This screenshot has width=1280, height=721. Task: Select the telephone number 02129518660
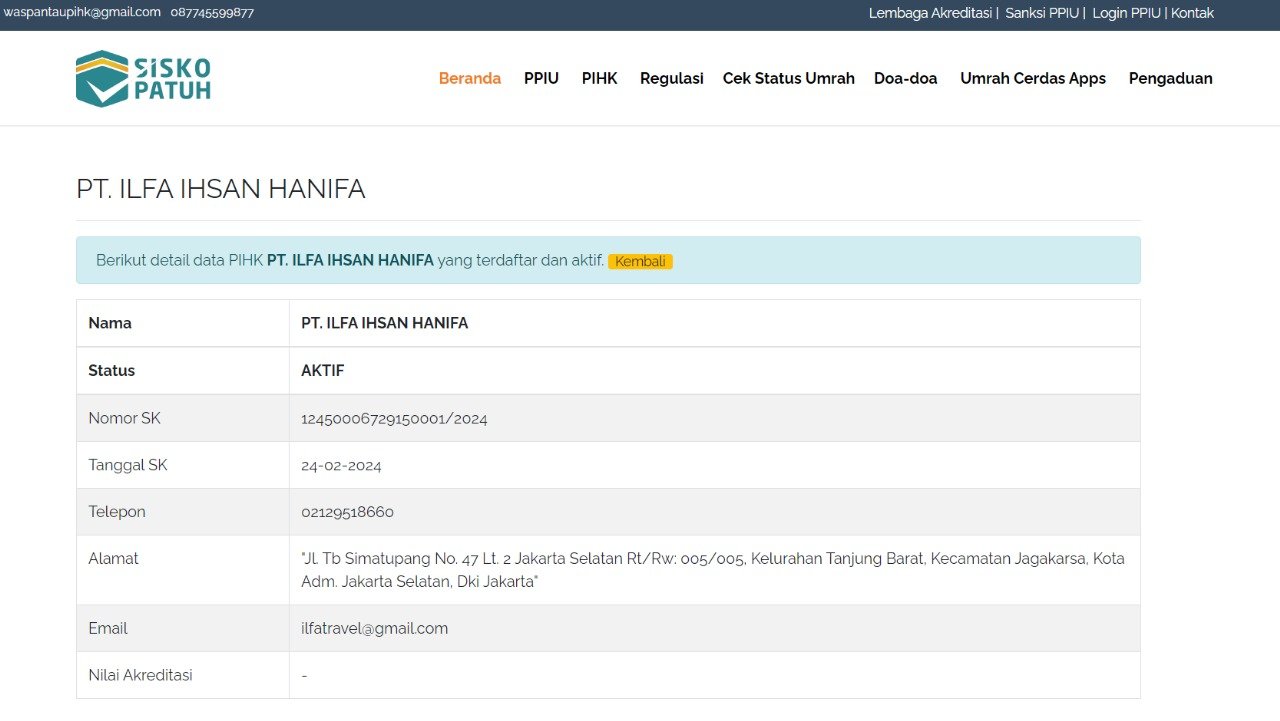[x=347, y=512]
